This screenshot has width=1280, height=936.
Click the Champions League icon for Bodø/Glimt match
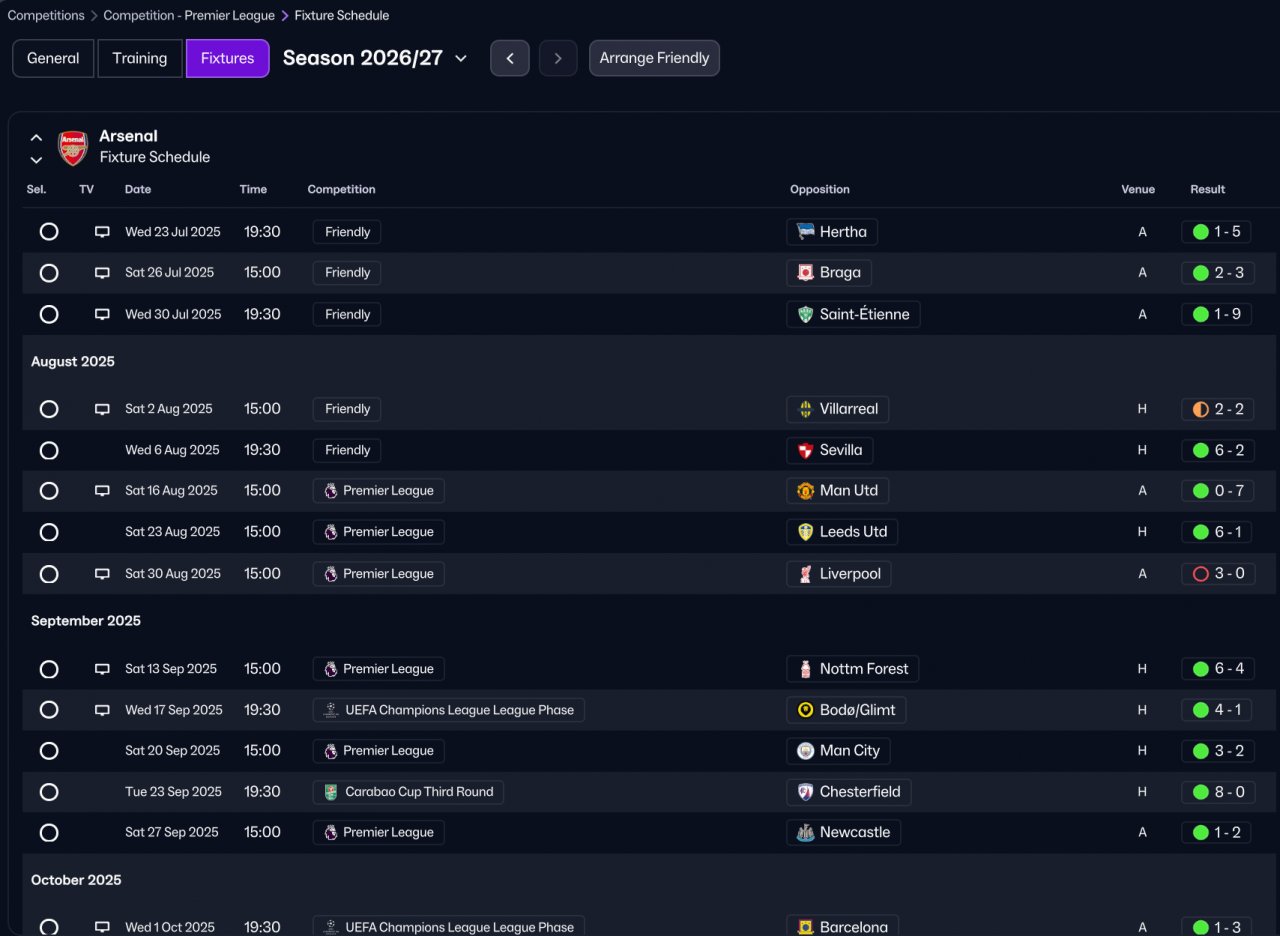[x=331, y=710]
